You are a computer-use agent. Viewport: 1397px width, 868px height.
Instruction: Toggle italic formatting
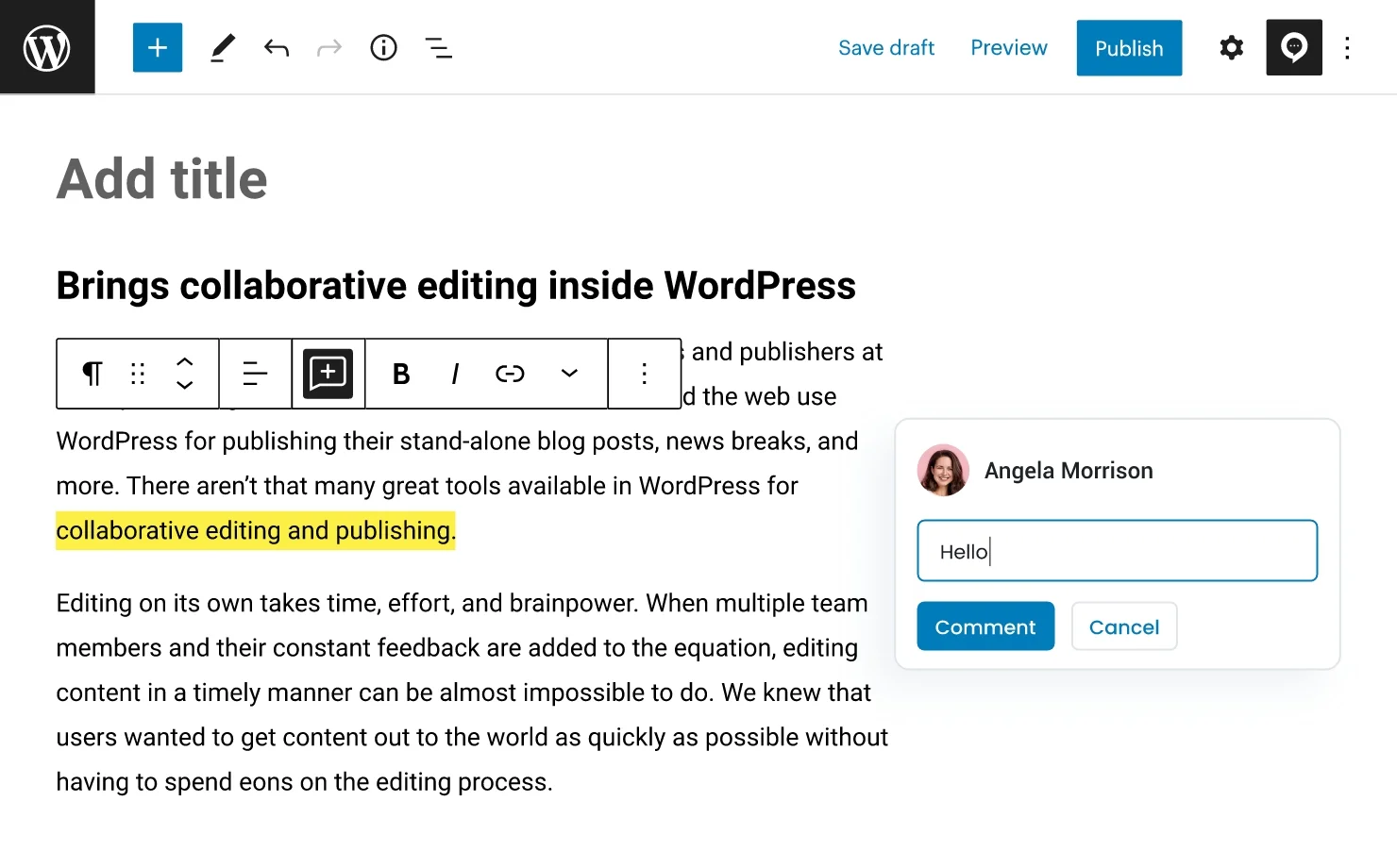pyautogui.click(x=455, y=375)
